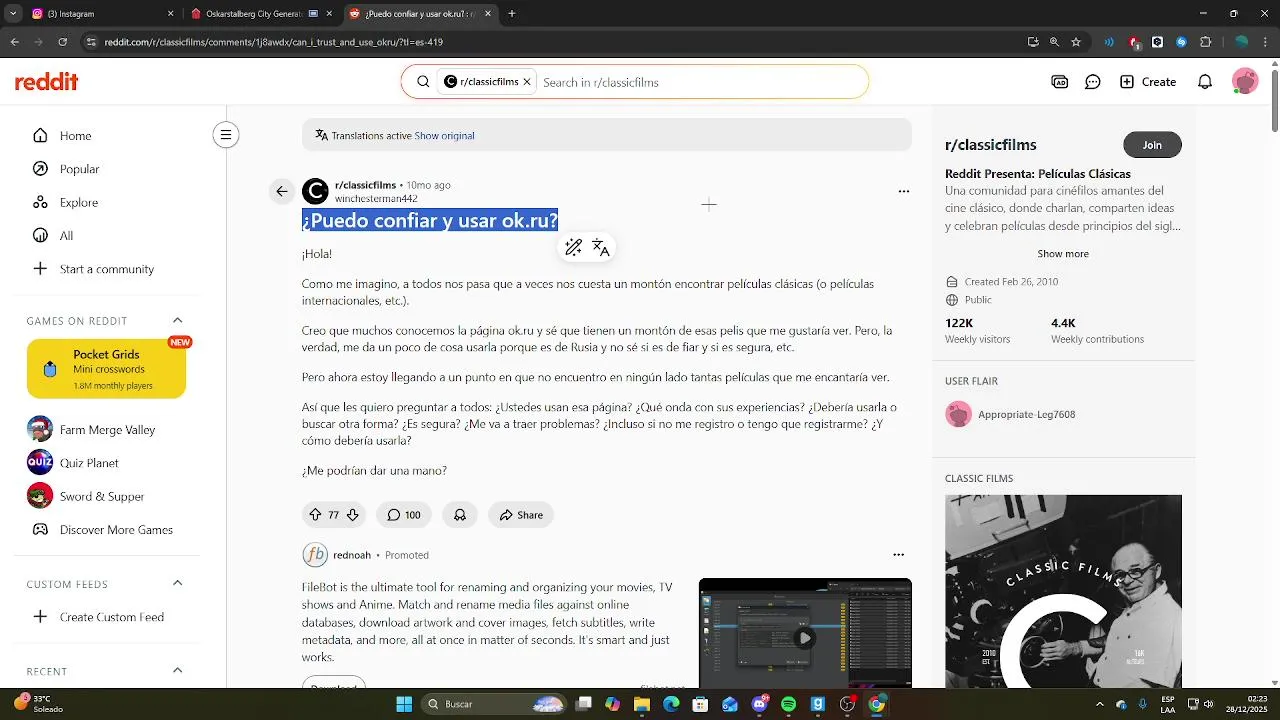Screen dimensions: 1280x720
Task: Switch to the Oskarstalberg City Generator tab
Action: pyautogui.click(x=260, y=14)
